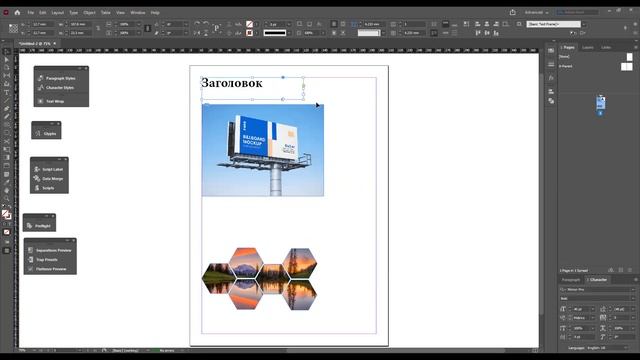The width and height of the screenshot is (640, 360).
Task: Open the Script Label panel
Action: point(49,169)
